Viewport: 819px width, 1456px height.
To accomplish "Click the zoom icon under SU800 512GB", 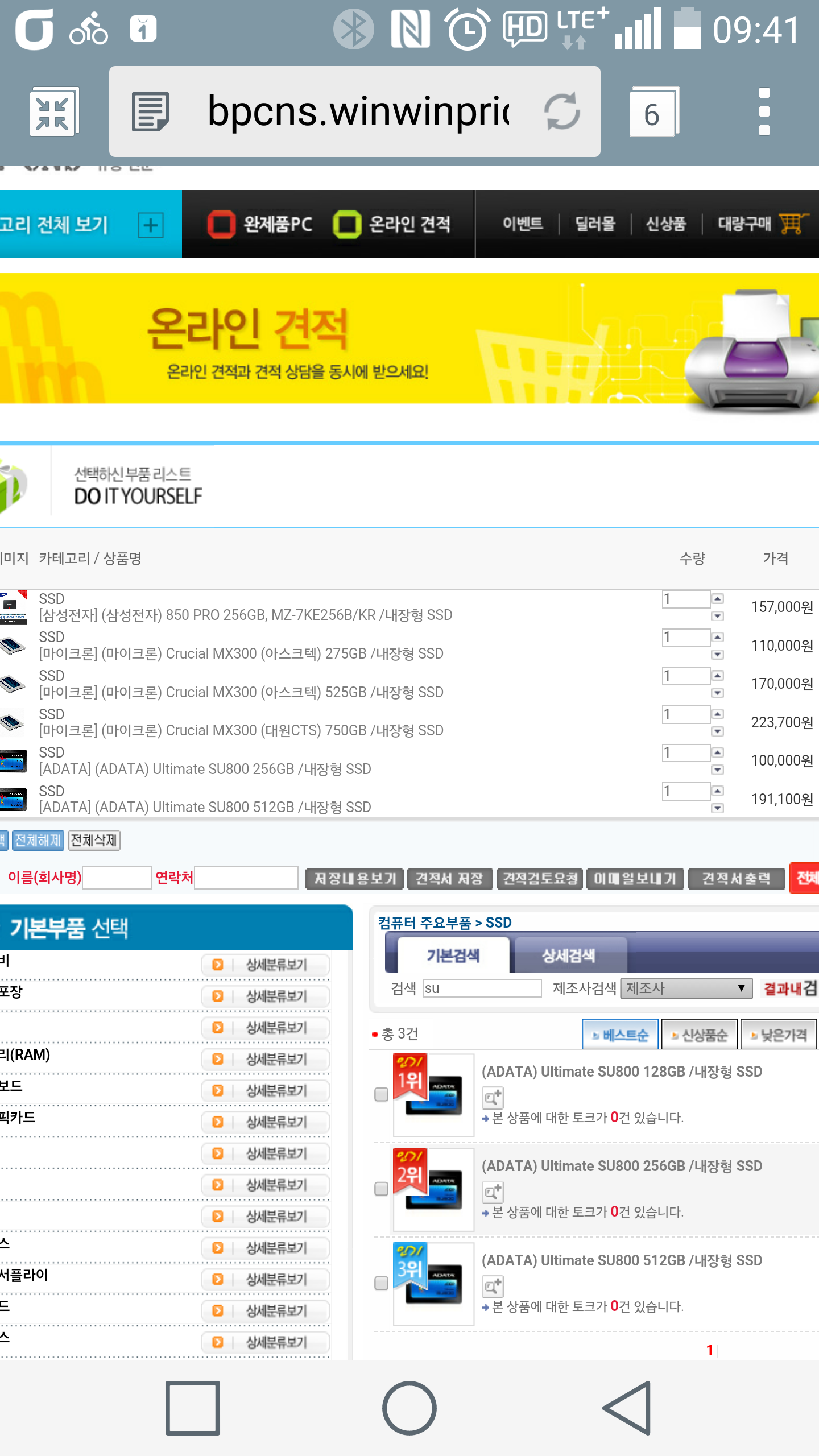I will [493, 1287].
